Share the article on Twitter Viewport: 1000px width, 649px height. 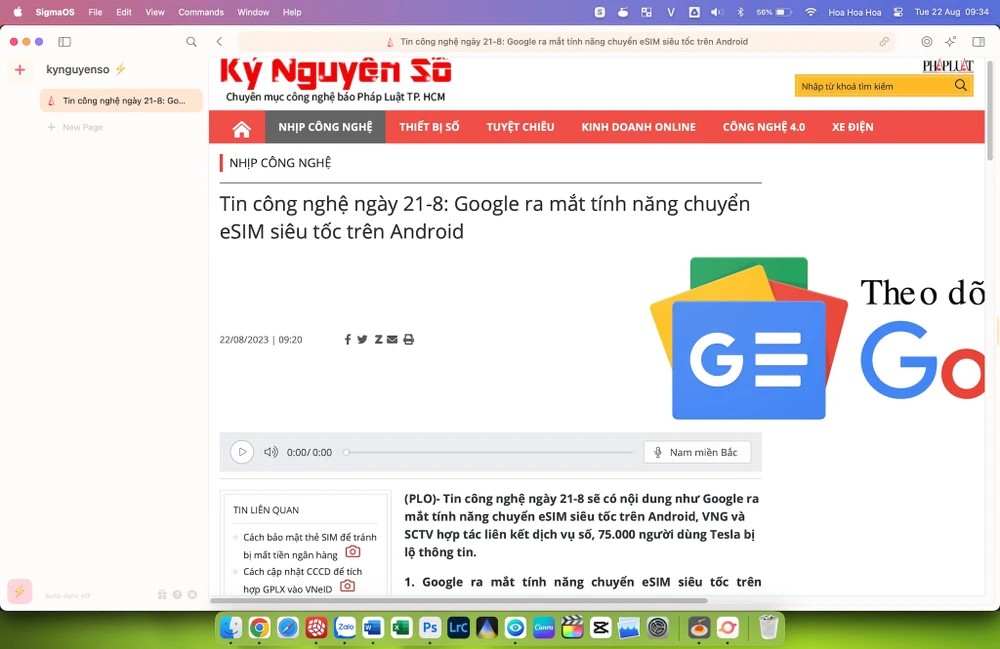click(x=362, y=340)
